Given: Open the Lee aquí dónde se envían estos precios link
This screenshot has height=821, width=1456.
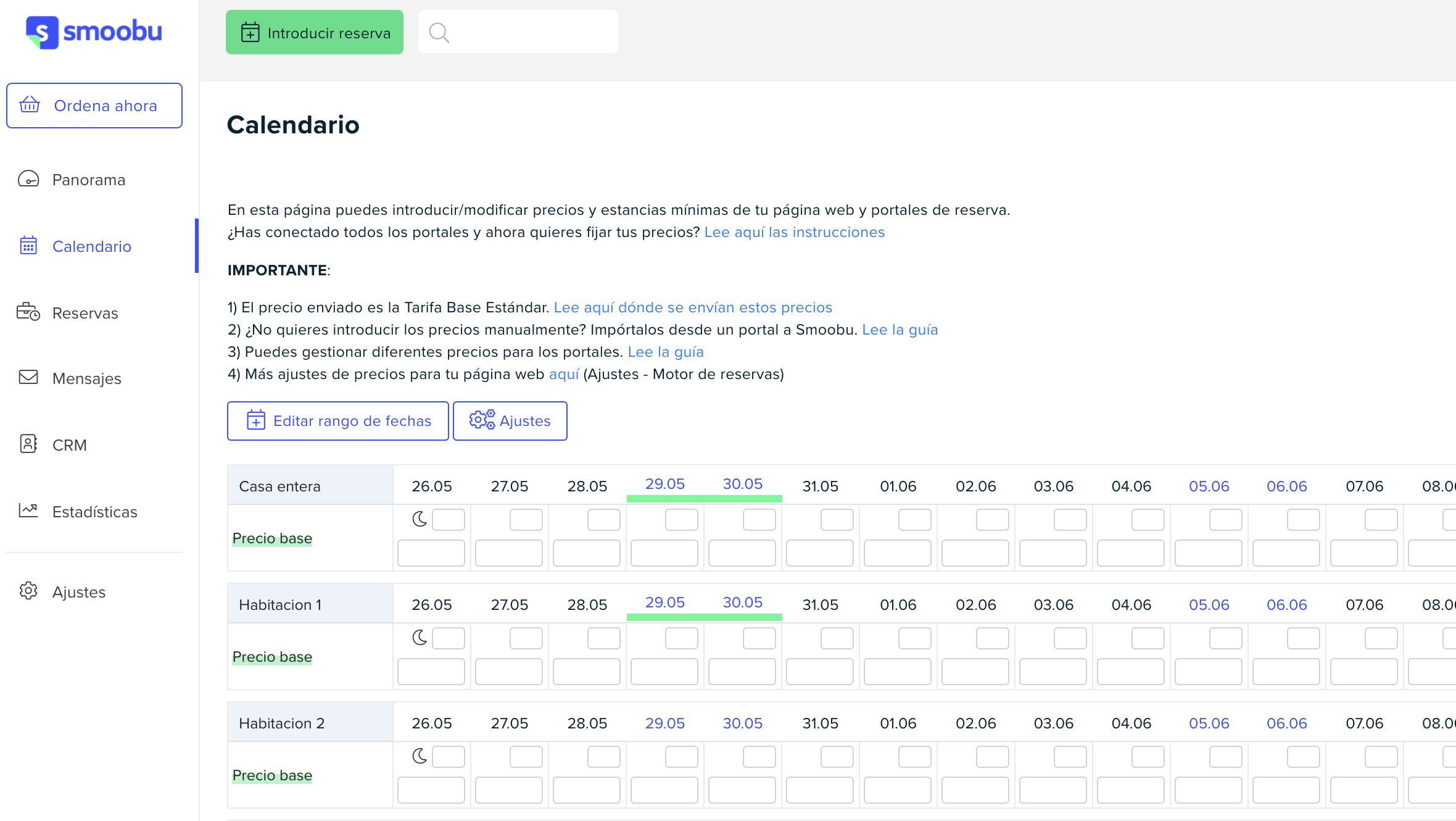Looking at the screenshot, I should (x=692, y=307).
